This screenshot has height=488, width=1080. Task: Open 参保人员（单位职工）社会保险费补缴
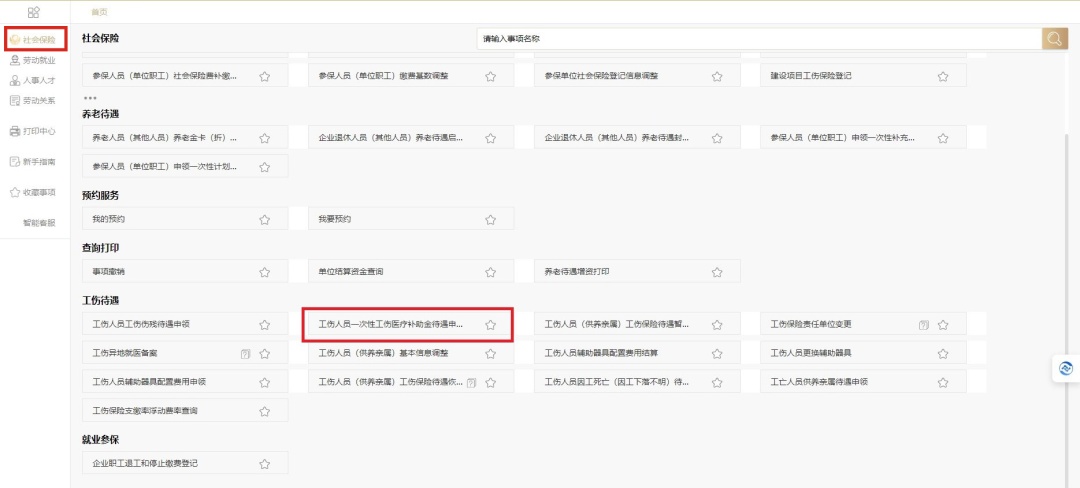click(185, 76)
